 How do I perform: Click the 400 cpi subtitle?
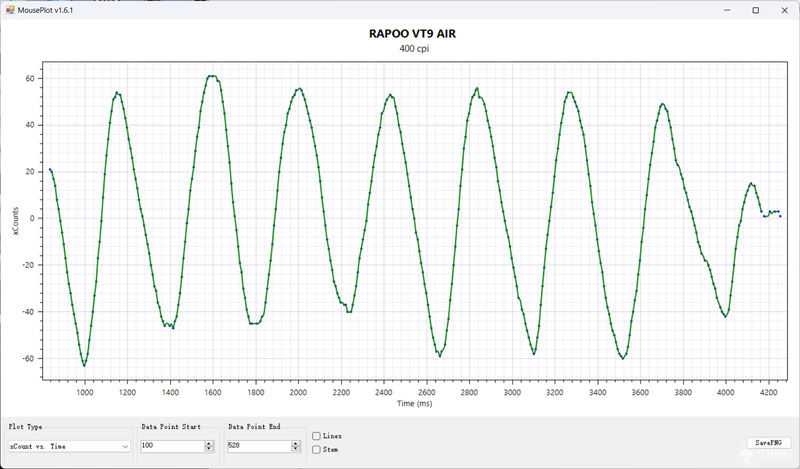pos(414,48)
